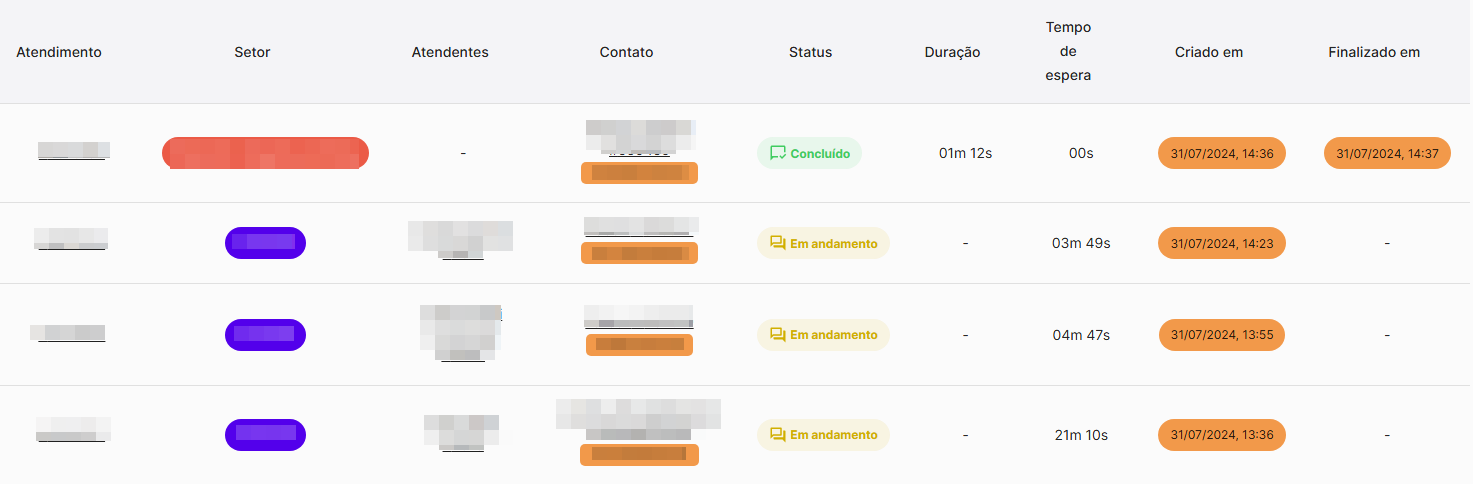
Task: Click created date badge 31/07/2024, 14:23
Action: click(x=1221, y=243)
